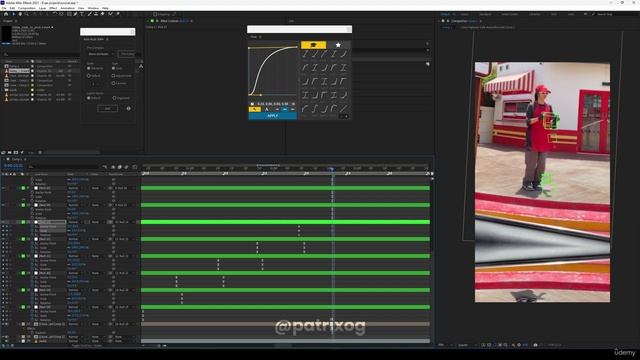The height and width of the screenshot is (360, 640).
Task: Select the Puppet Pin tool
Action: [118, 14]
